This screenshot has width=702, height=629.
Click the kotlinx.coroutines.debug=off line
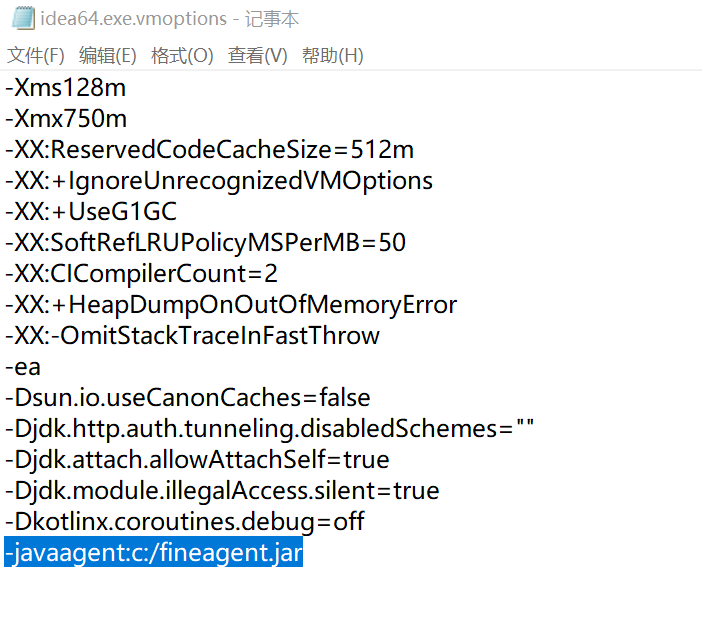click(x=185, y=522)
